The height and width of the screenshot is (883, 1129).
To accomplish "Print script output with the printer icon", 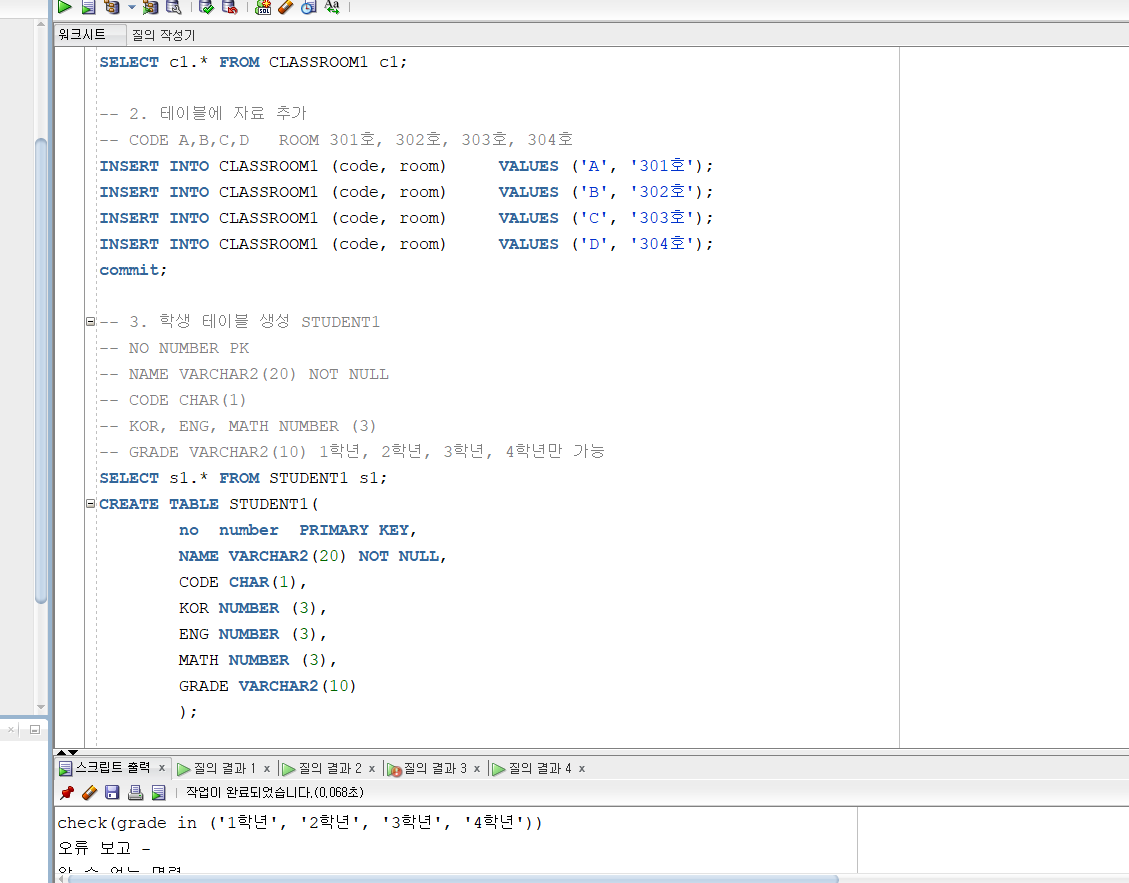I will [x=135, y=793].
